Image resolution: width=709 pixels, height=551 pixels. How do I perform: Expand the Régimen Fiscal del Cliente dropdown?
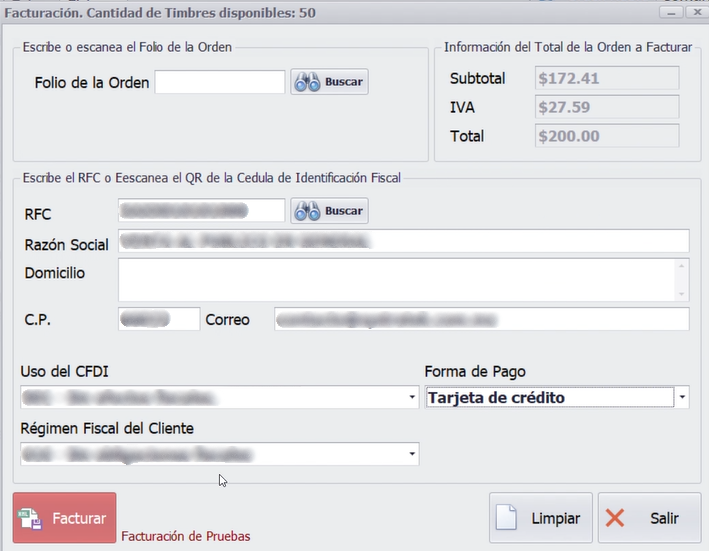[413, 455]
